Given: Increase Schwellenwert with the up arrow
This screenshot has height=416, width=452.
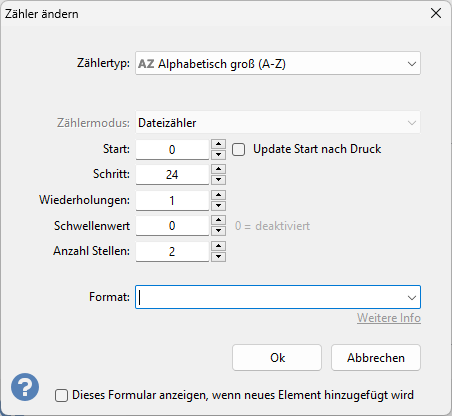Looking at the screenshot, I should click(x=218, y=220).
